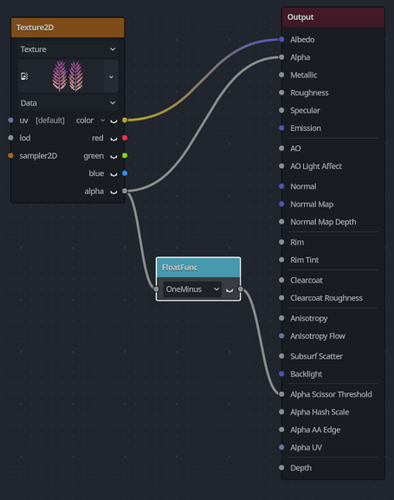The image size is (394, 500).
Task: Expand the texture resource options arrow
Action: (111, 77)
